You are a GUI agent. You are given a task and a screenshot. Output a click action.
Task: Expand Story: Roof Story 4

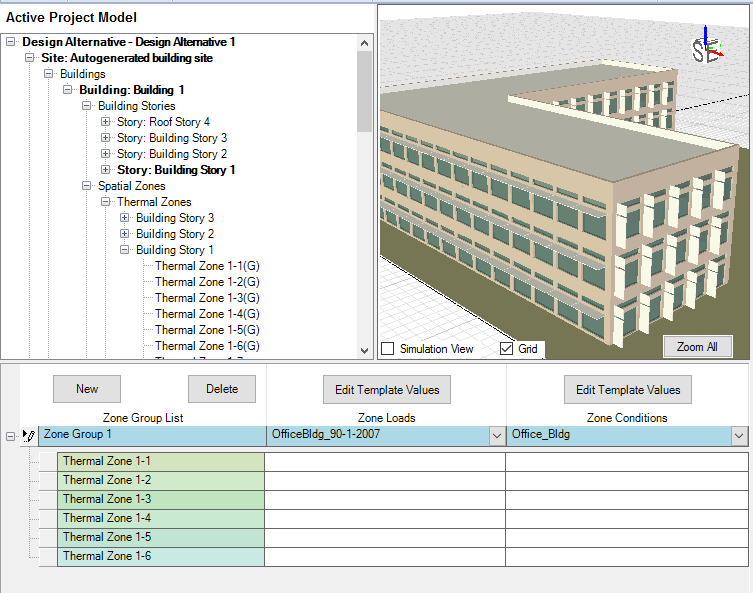coord(106,122)
